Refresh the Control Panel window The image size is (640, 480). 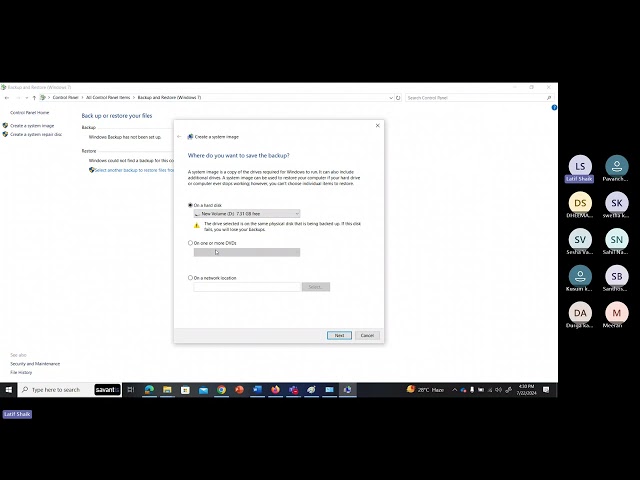click(398, 98)
